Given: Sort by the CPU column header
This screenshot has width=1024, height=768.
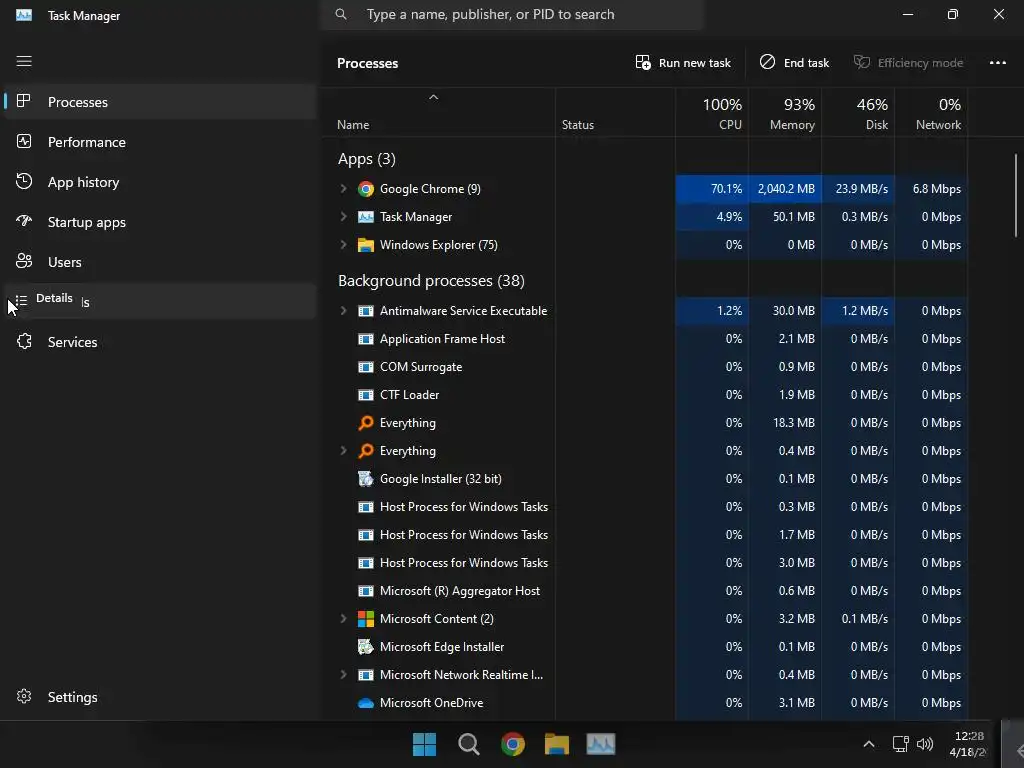Looking at the screenshot, I should point(712,113).
